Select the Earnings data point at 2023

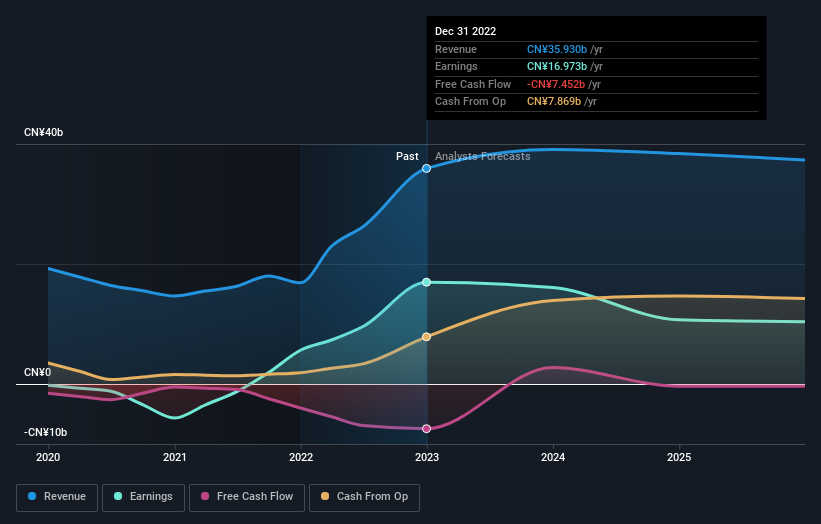click(427, 282)
